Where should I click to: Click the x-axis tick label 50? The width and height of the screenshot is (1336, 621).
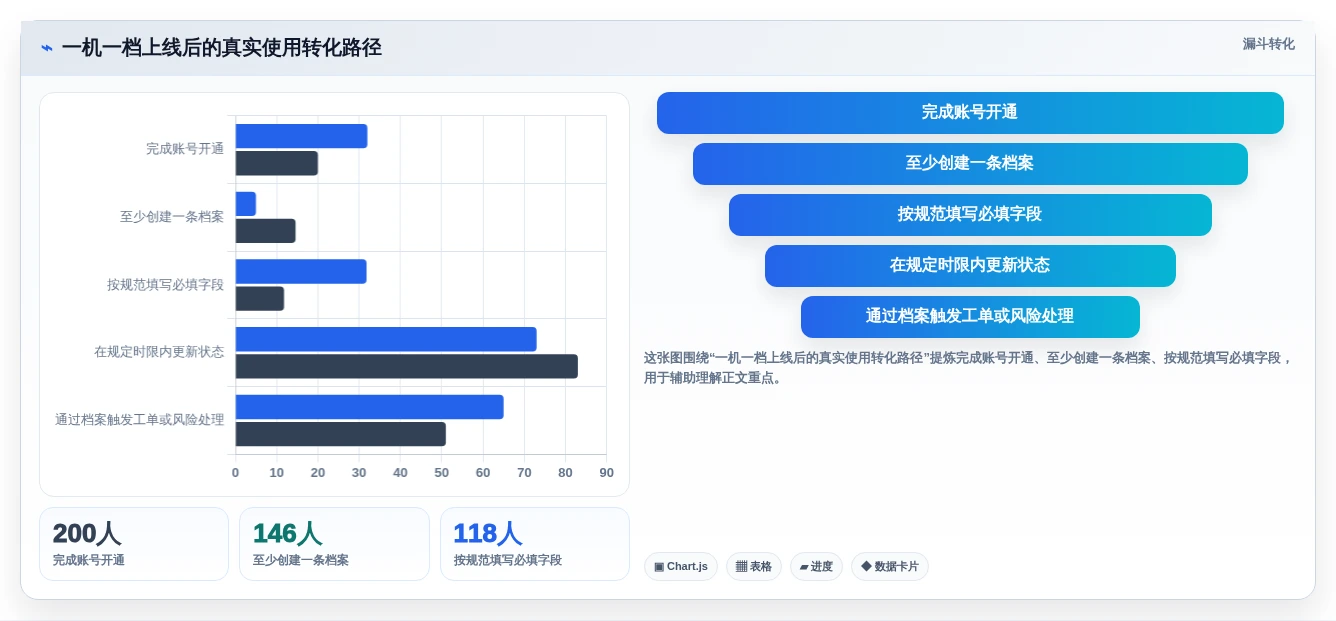[442, 473]
